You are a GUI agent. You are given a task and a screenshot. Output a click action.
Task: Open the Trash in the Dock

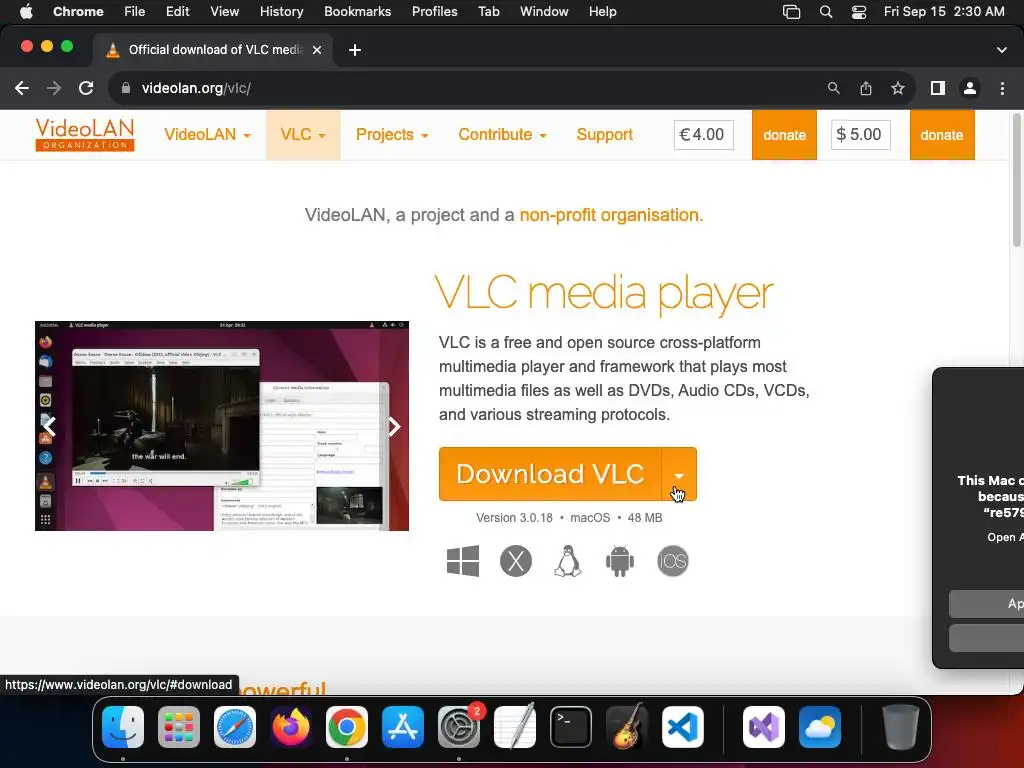(x=901, y=727)
